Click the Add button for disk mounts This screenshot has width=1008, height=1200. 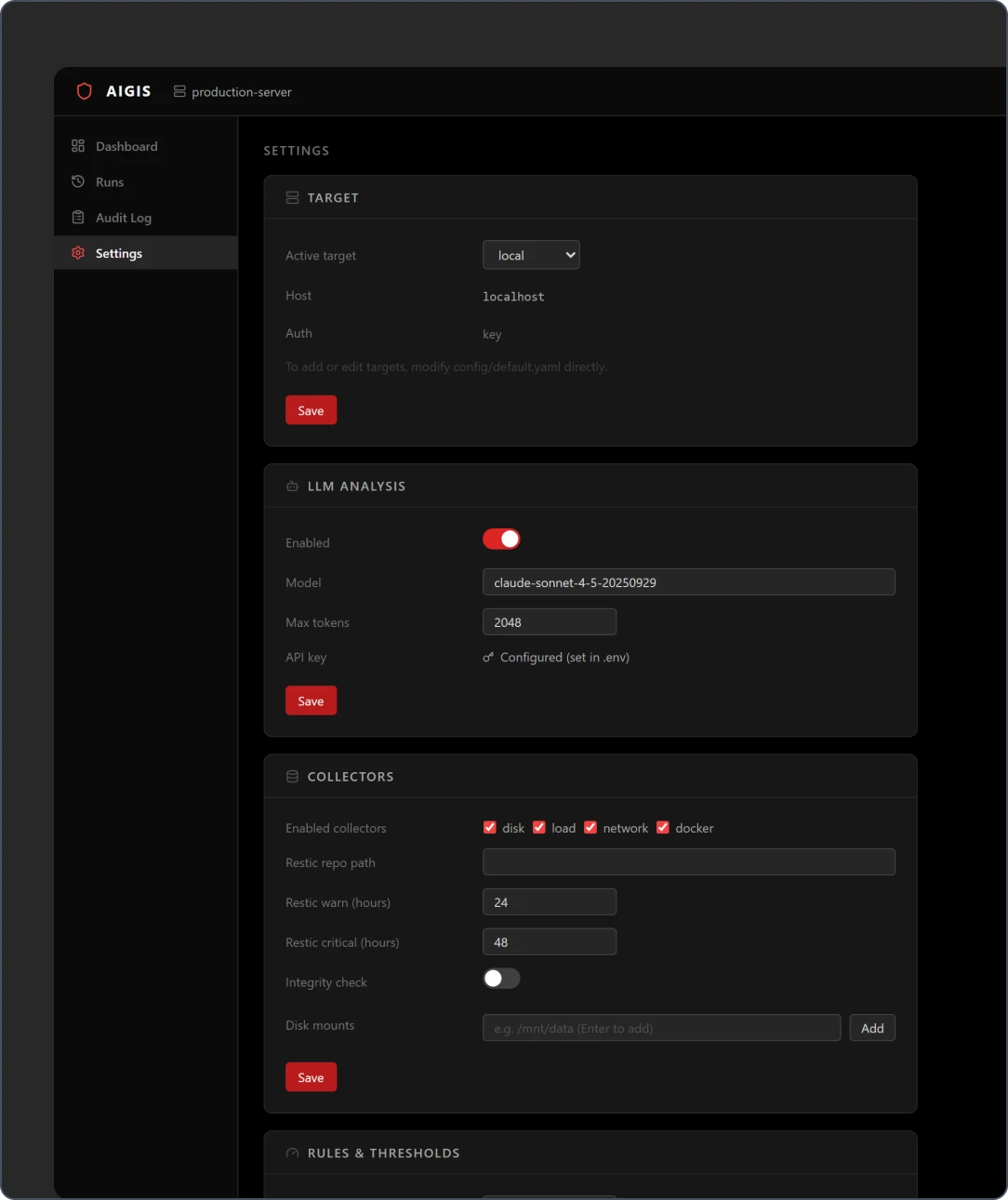tap(872, 1028)
